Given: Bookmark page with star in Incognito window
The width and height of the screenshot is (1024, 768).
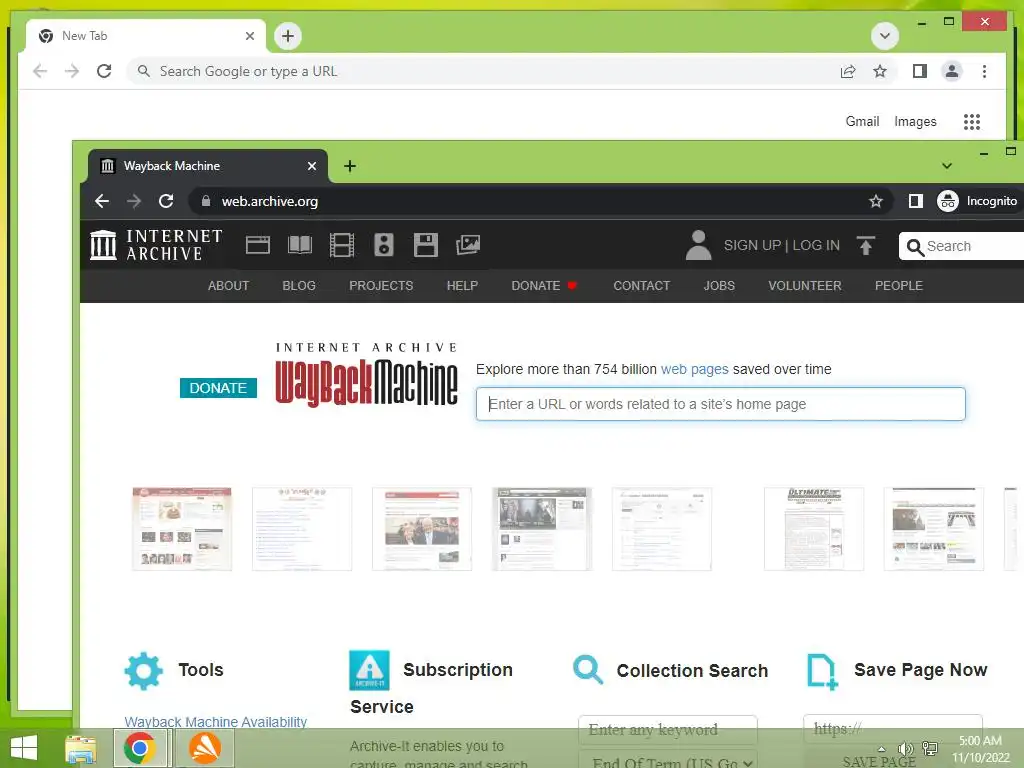Looking at the screenshot, I should 876,201.
